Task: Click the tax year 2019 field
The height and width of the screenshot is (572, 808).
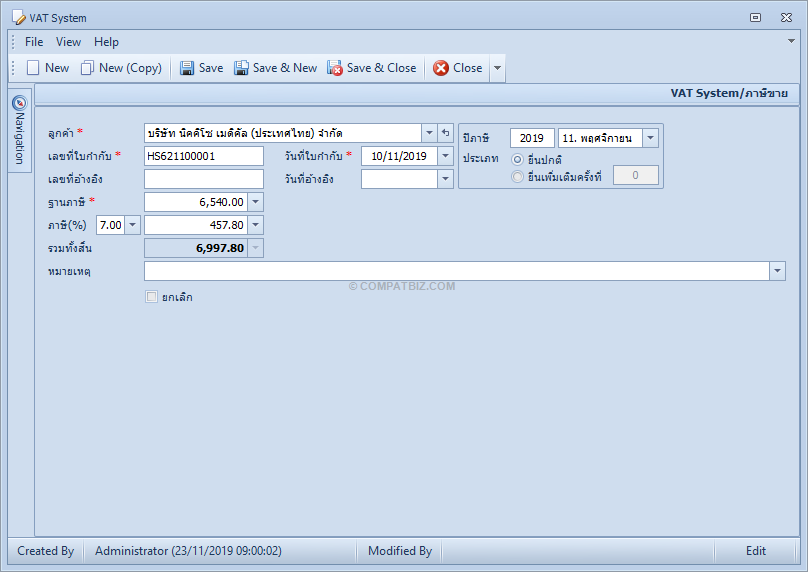Action: (x=532, y=138)
